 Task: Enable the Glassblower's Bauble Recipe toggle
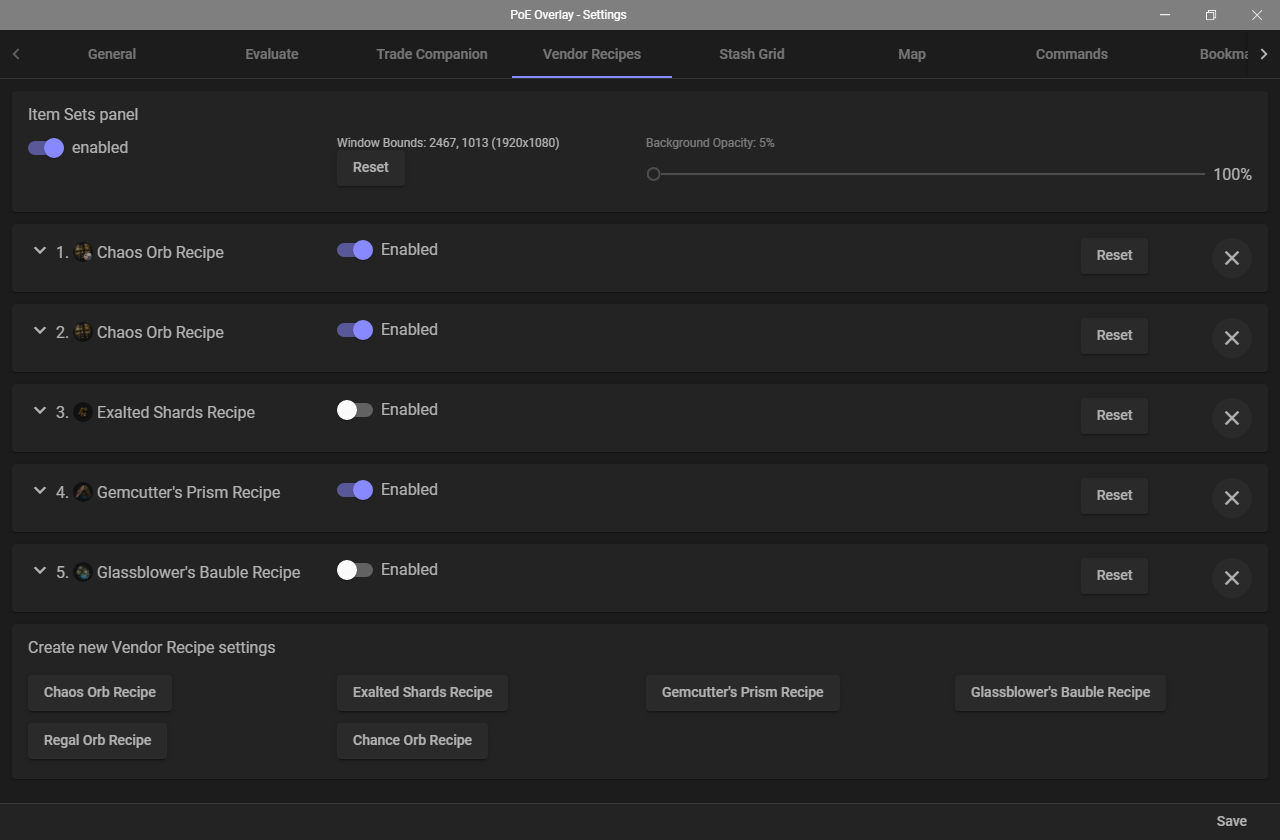(355, 569)
